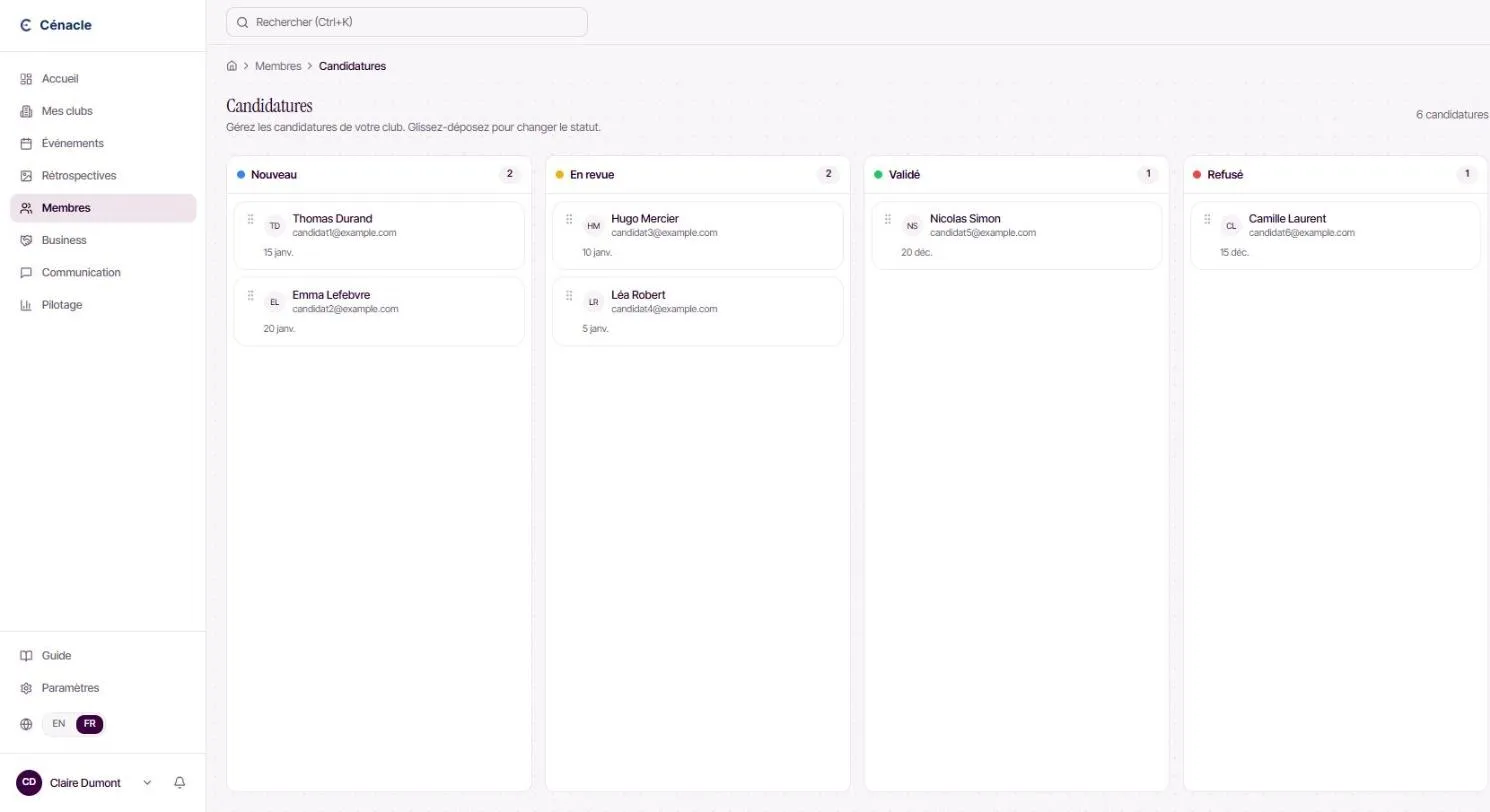
Task: Click the globe language icon
Action: click(26, 724)
